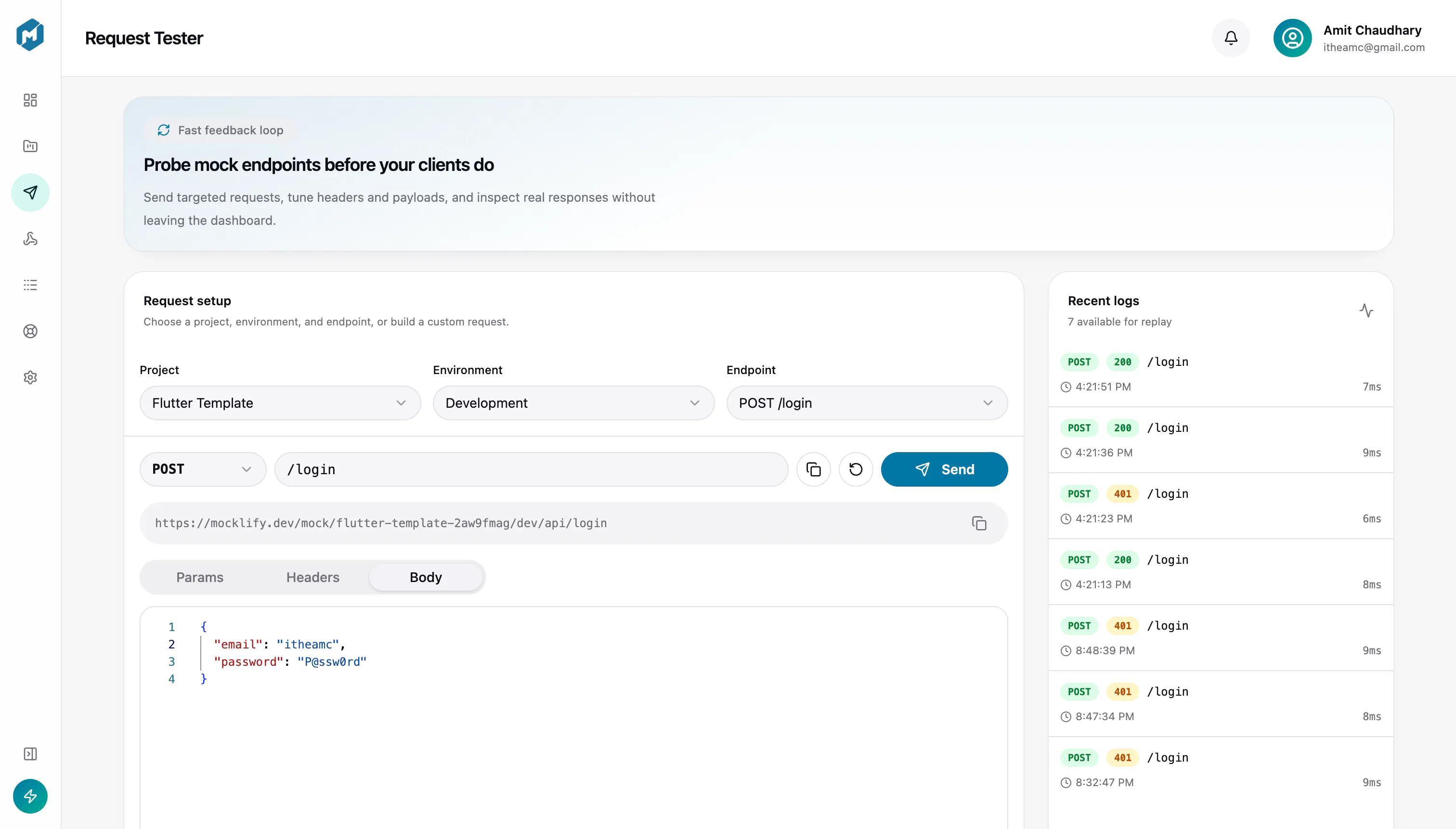This screenshot has width=1456, height=829.
Task: Replay the 4:21:13 PM POST 200 log
Action: 1220,572
